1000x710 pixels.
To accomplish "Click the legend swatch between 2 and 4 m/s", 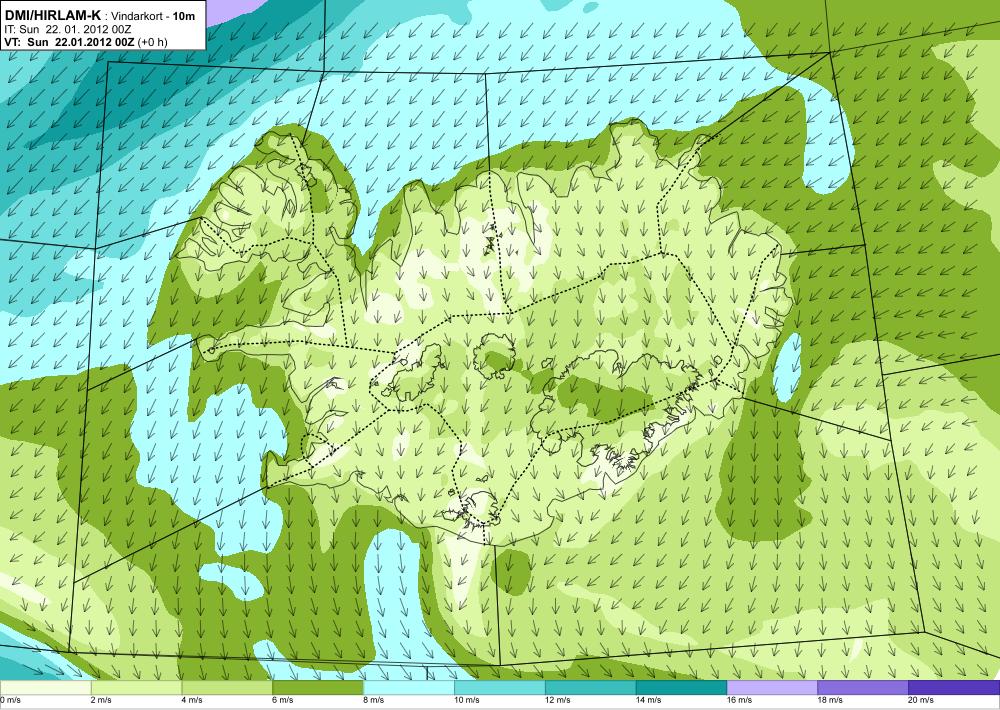I will point(136,688).
